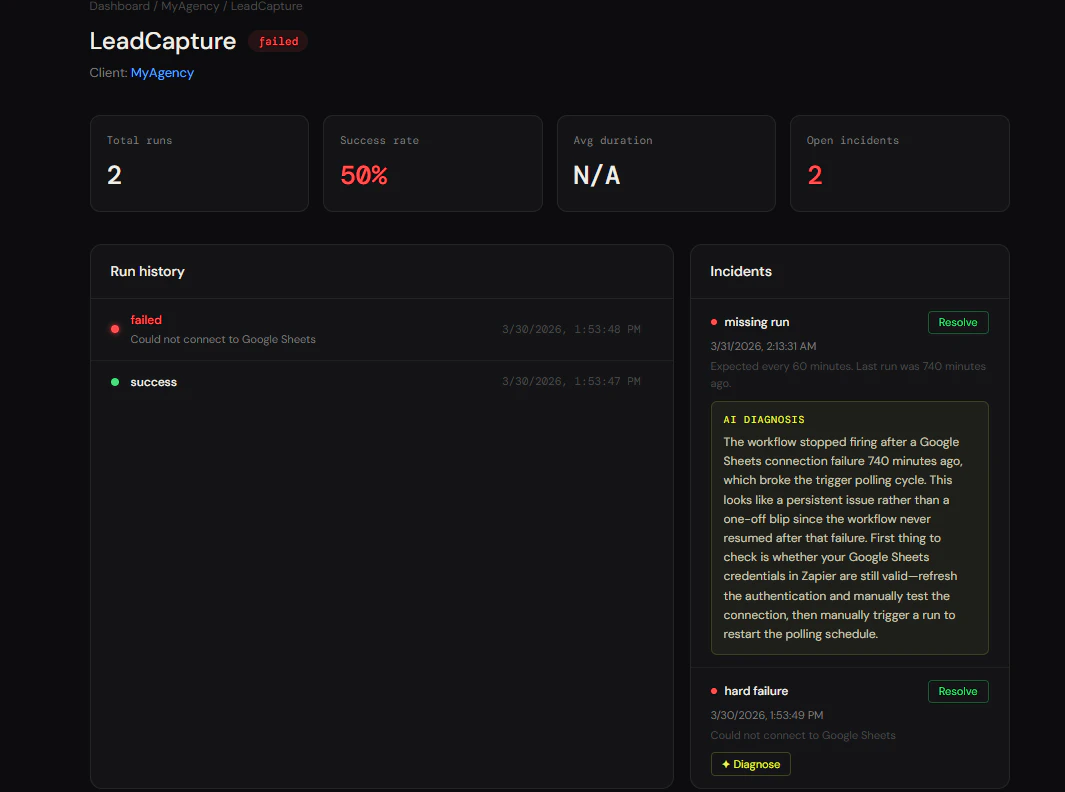Viewport: 1065px width, 792px height.
Task: Click the Avg duration stat card
Action: 666,163
